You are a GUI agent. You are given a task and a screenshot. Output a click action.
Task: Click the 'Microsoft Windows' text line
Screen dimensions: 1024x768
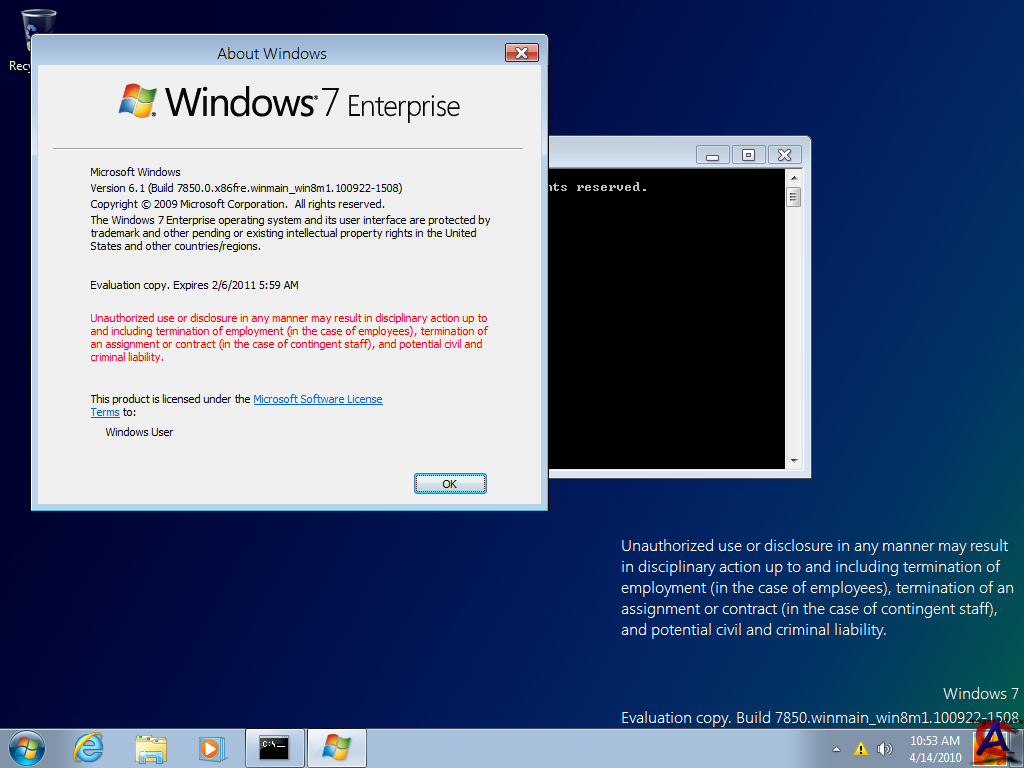(135, 172)
